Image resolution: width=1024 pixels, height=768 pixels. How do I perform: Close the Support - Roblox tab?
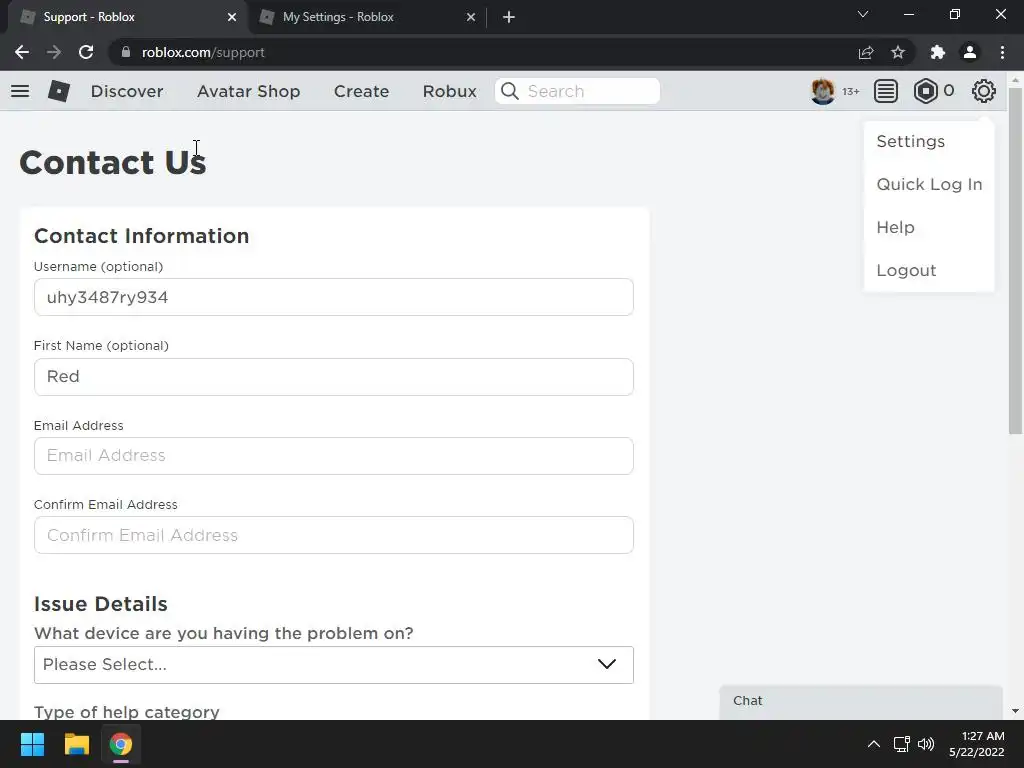point(232,17)
